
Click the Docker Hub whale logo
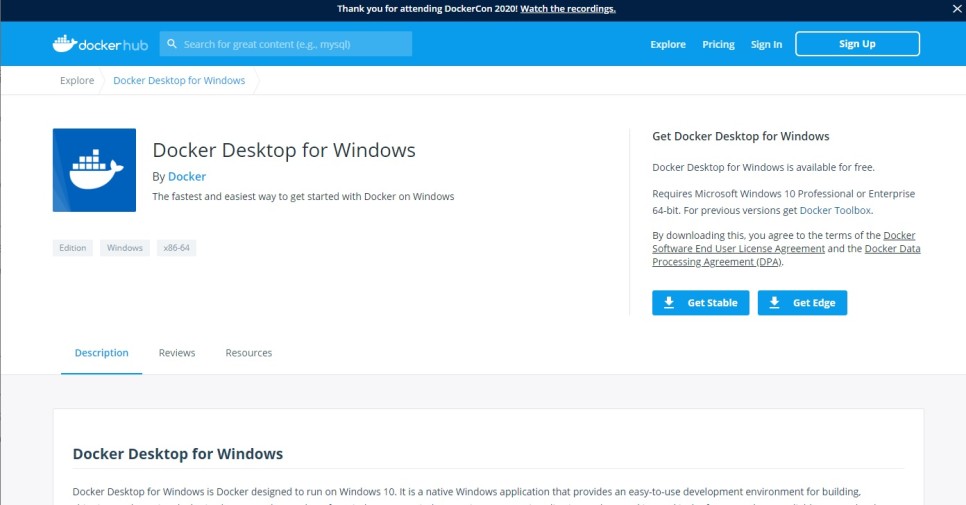pos(100,44)
